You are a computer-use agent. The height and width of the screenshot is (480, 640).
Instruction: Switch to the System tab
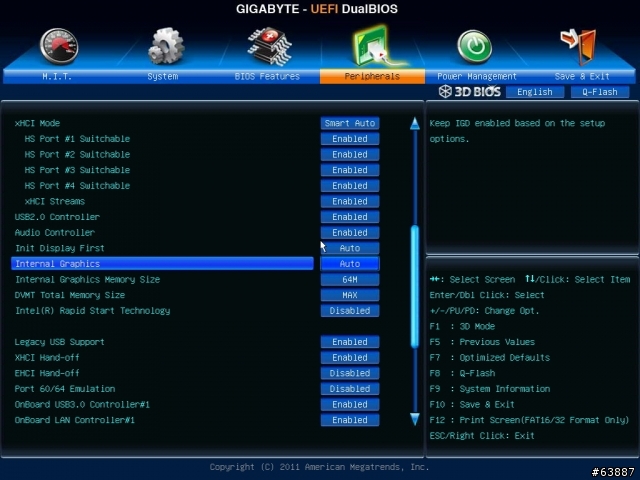pyautogui.click(x=162, y=76)
